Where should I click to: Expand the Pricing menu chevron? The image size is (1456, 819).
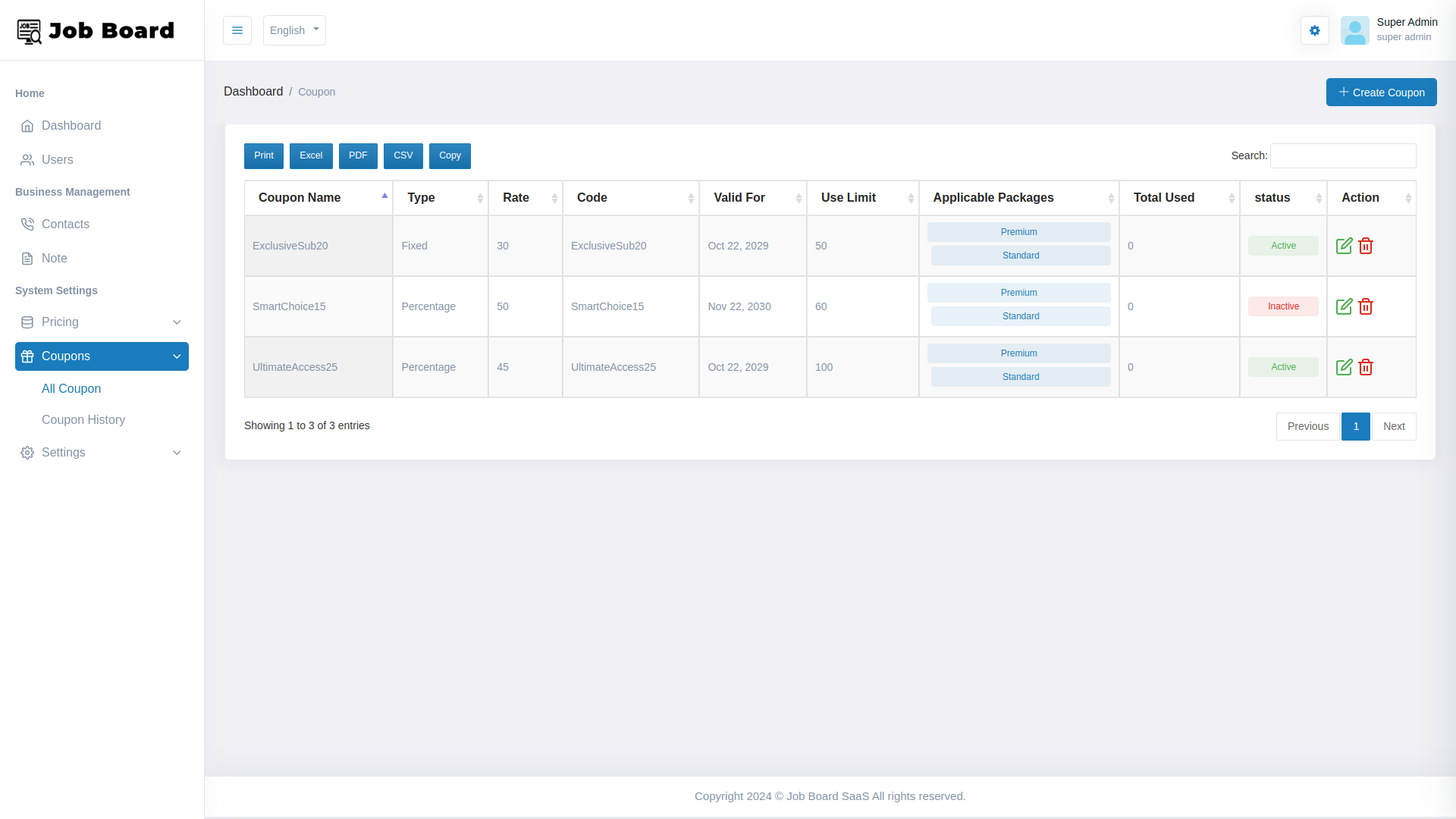[x=177, y=322]
